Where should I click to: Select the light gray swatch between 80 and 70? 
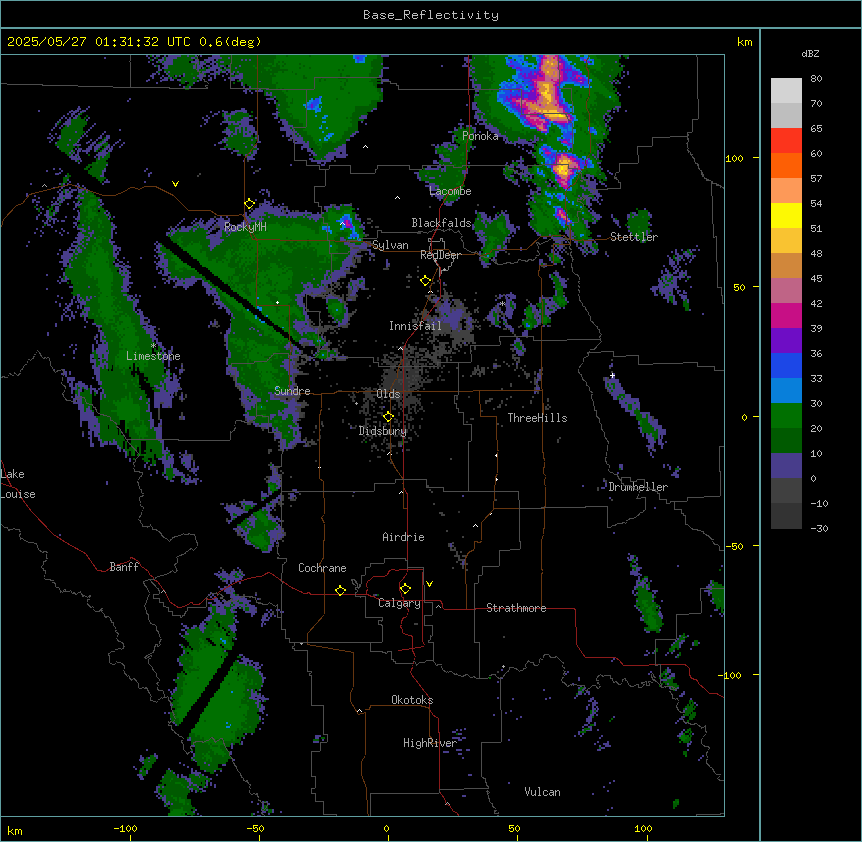pyautogui.click(x=786, y=91)
